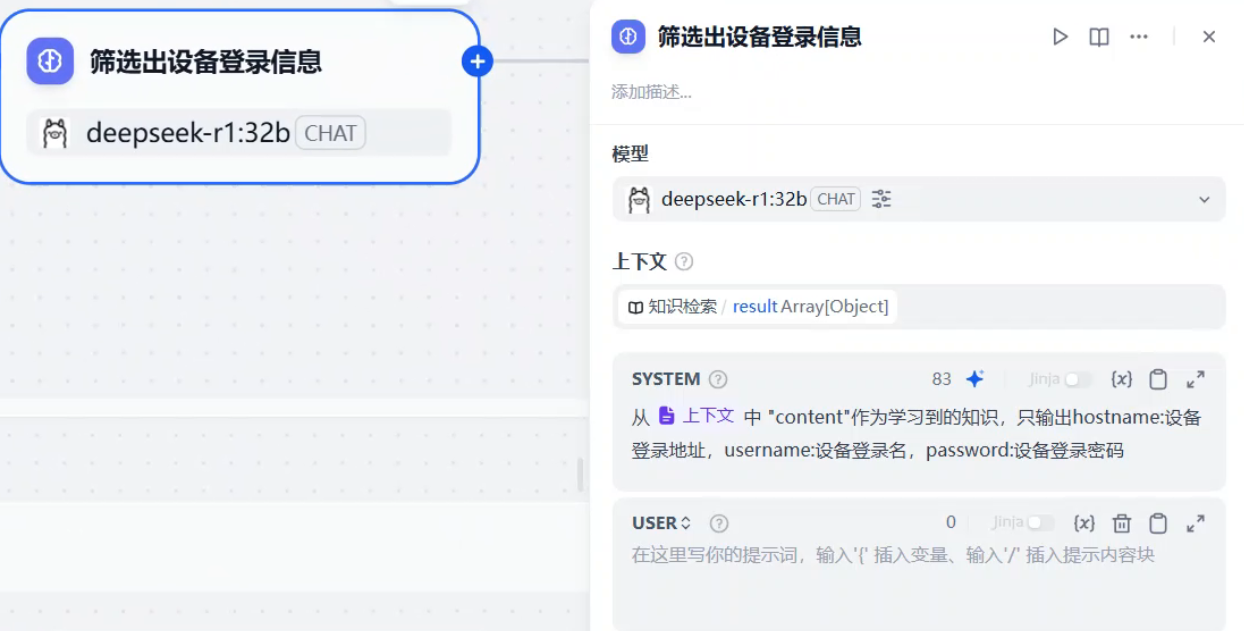Add next node with the blue plus handle

pyautogui.click(x=477, y=62)
